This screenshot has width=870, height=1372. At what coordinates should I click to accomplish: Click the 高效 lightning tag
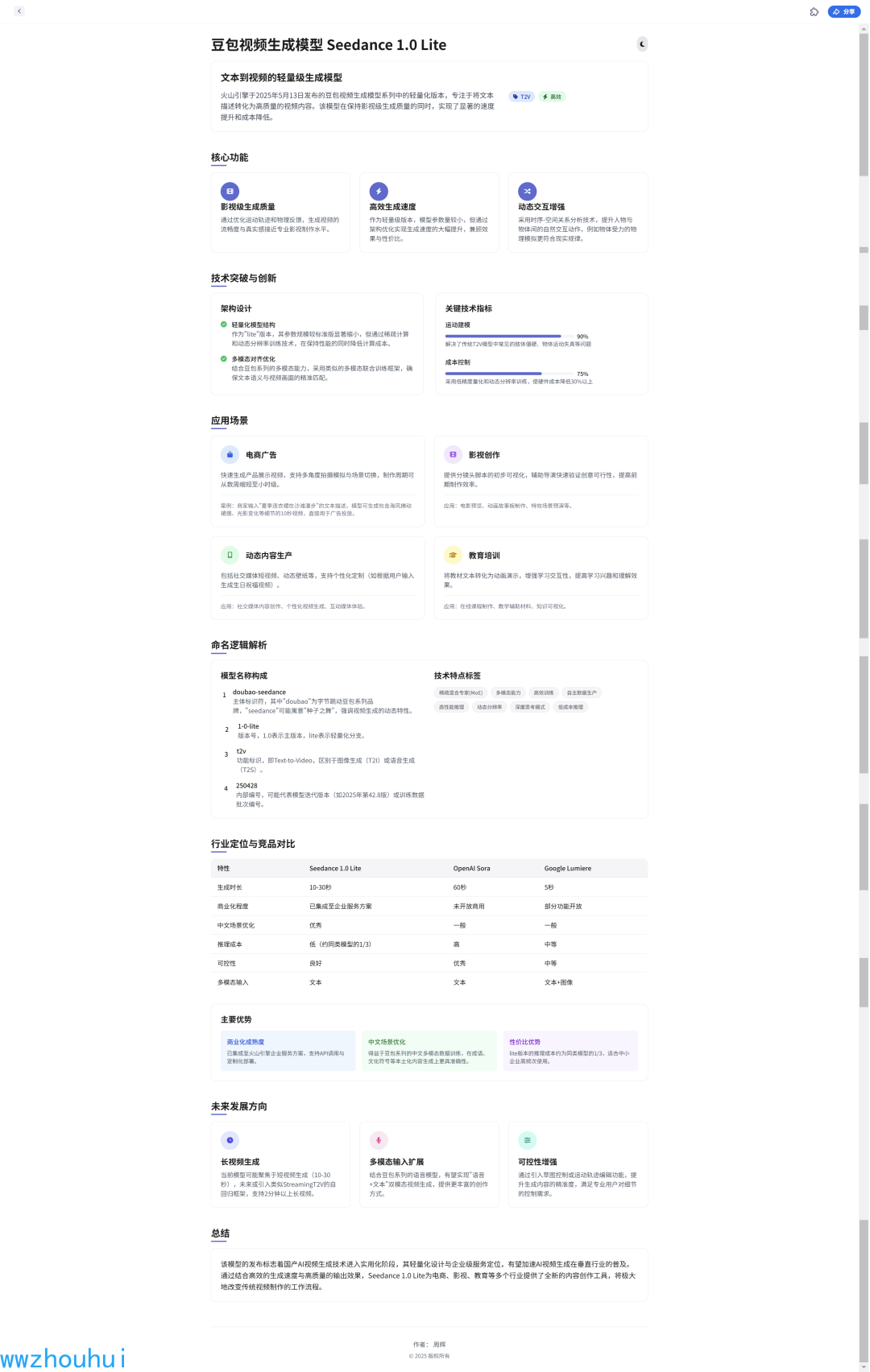(553, 97)
